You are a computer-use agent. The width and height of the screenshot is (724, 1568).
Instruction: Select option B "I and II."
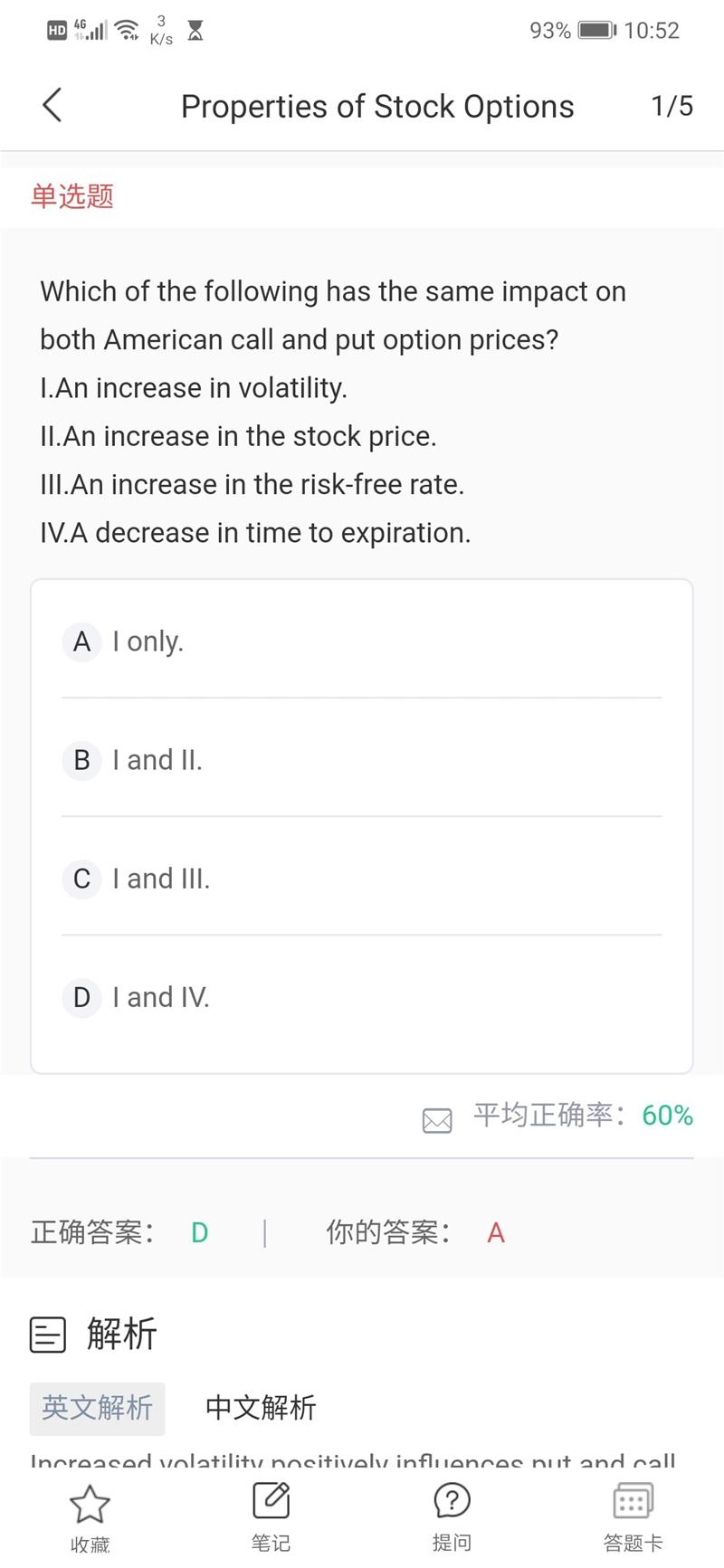(x=157, y=760)
